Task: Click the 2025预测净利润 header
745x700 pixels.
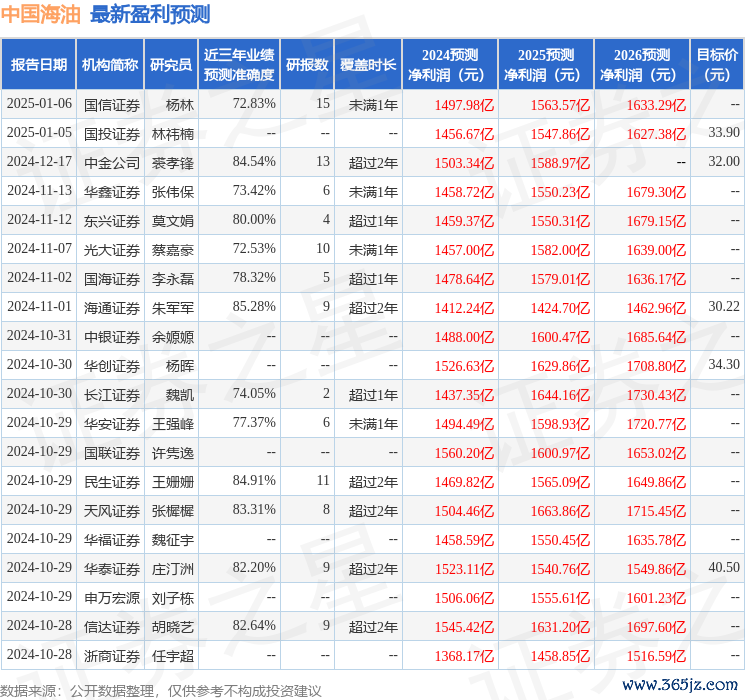Action: click(x=546, y=65)
